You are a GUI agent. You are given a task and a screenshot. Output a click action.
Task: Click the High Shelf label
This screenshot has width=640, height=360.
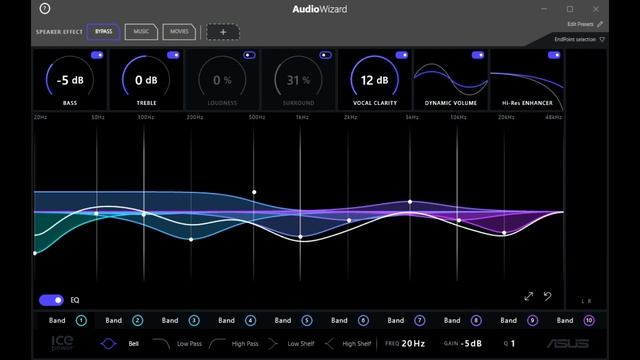click(357, 344)
